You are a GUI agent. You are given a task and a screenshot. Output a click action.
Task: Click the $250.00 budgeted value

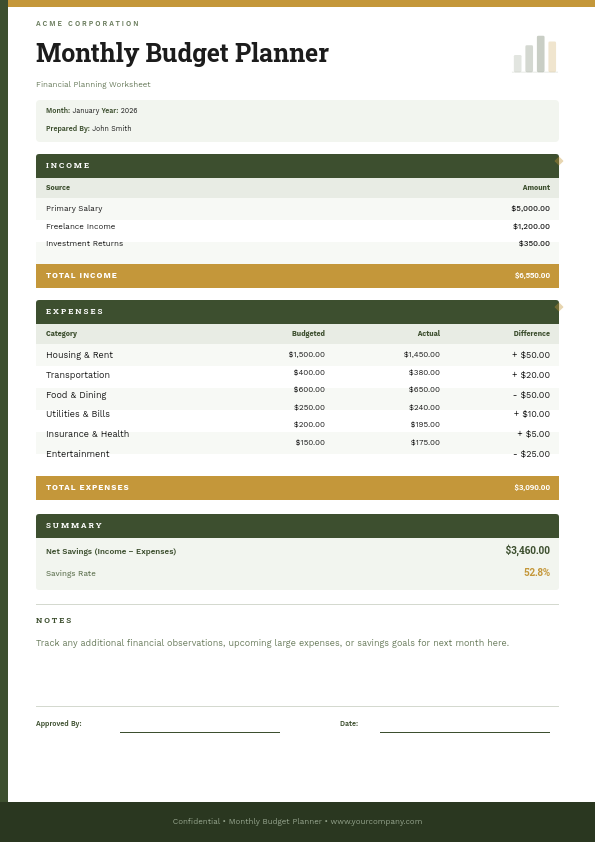click(x=309, y=408)
